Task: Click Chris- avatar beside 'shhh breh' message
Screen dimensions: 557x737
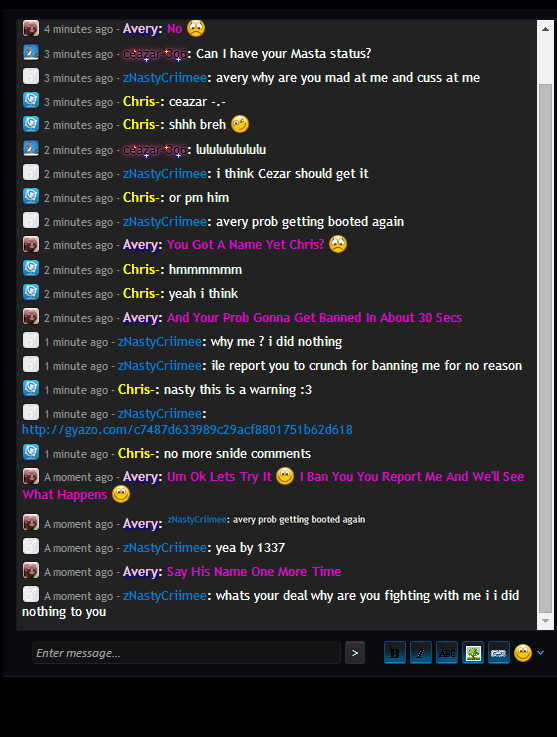Action: click(x=31, y=124)
